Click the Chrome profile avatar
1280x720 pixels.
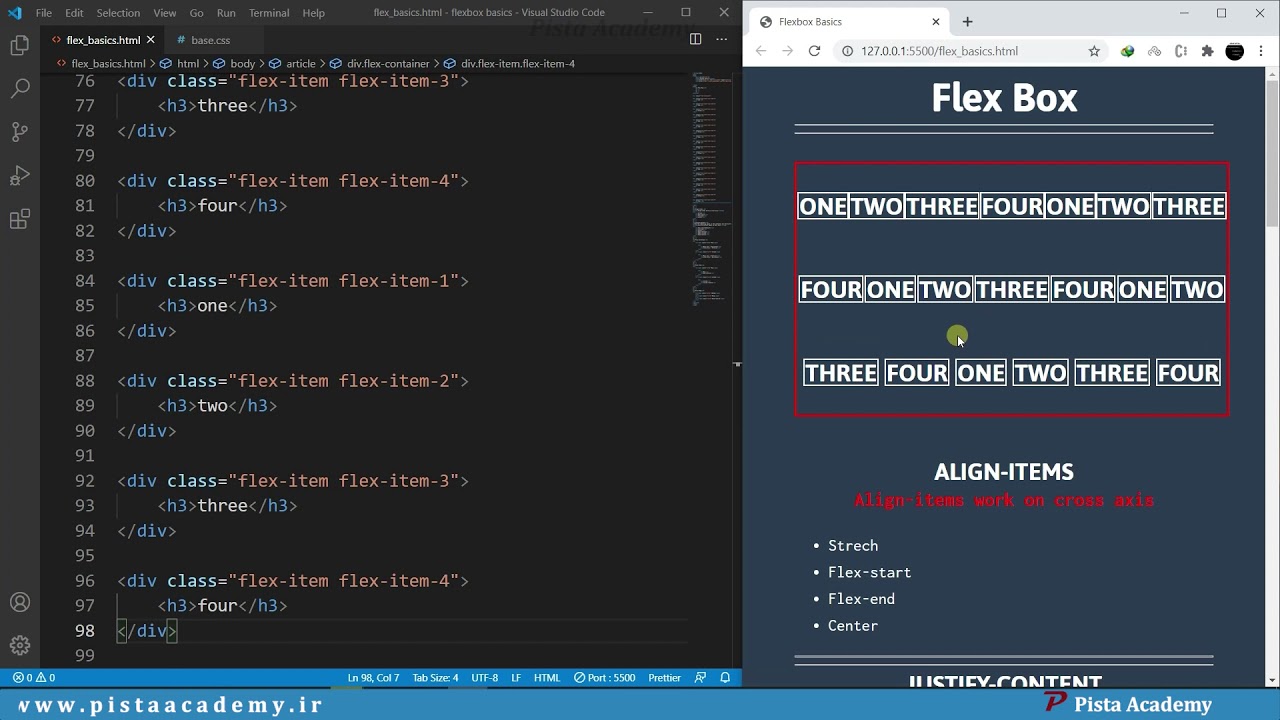pos(1235,51)
